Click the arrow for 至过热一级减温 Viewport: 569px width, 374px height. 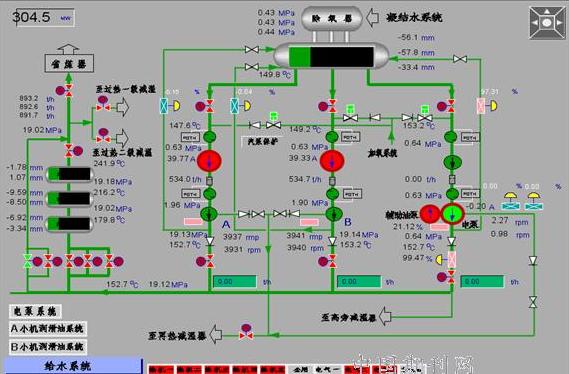pyautogui.click(x=123, y=107)
